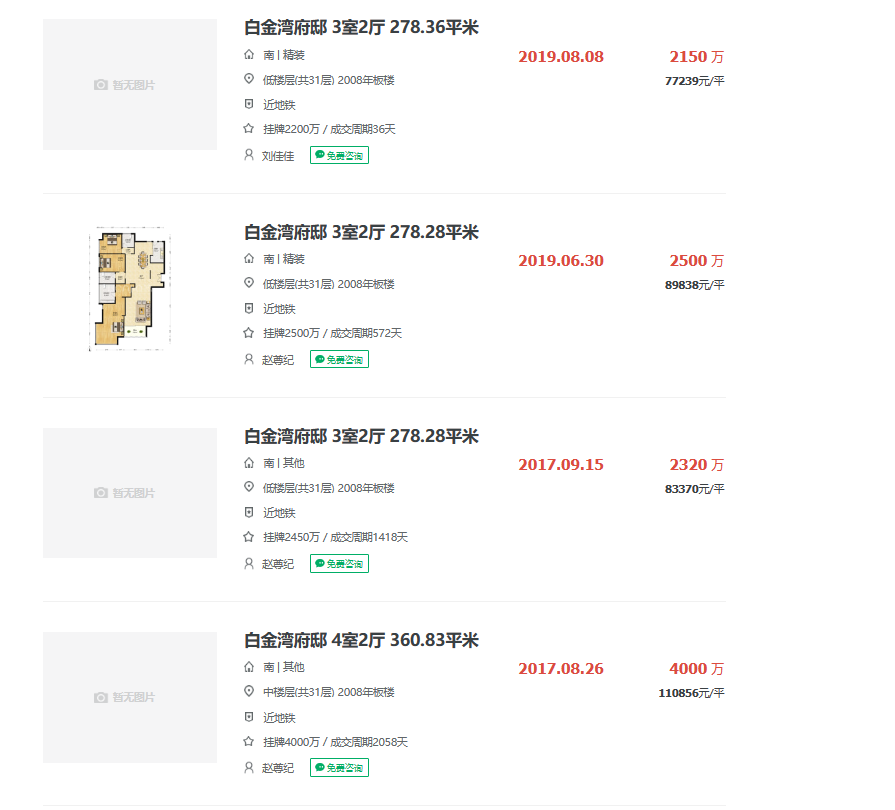Click the house orientation icon of 278.36平米 listing
Viewport: 895px width, 810px height.
click(249, 55)
